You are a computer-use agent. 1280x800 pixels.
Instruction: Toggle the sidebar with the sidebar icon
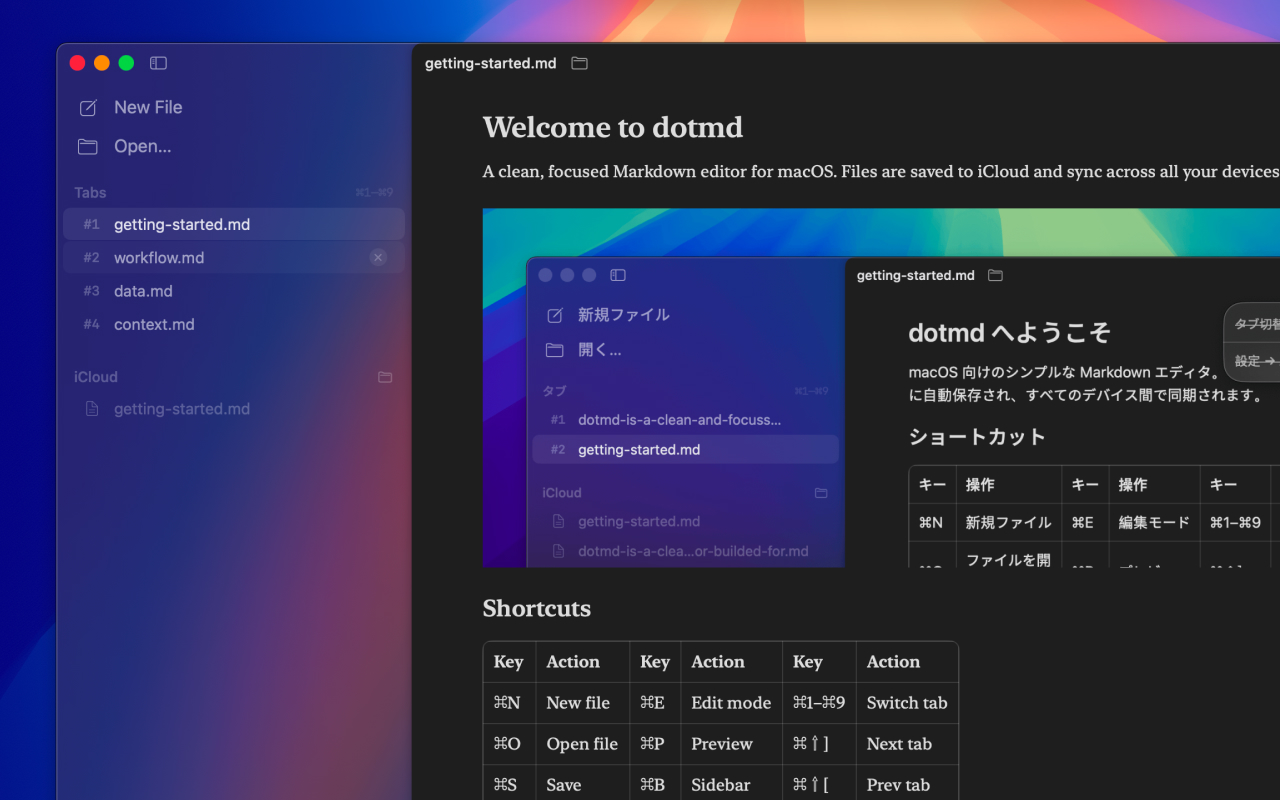[158, 63]
